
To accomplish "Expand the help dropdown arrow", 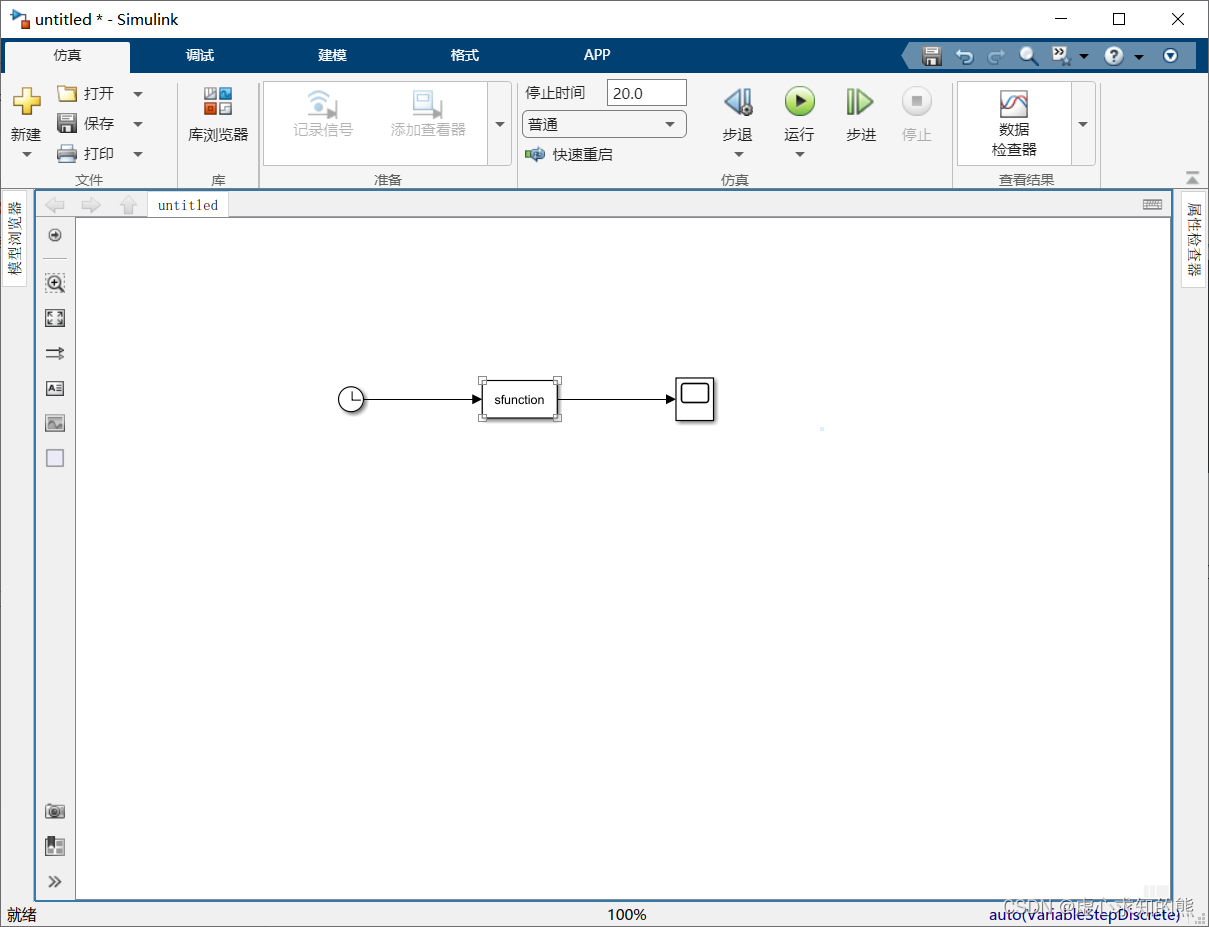I will [1139, 57].
